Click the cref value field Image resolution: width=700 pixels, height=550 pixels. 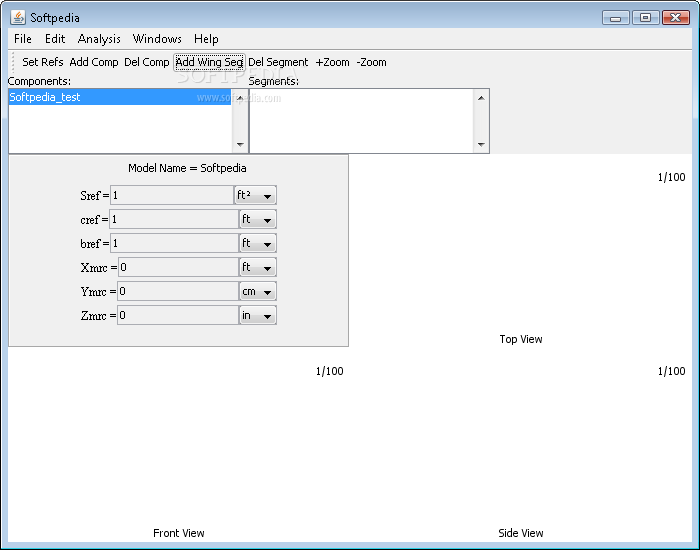174,219
